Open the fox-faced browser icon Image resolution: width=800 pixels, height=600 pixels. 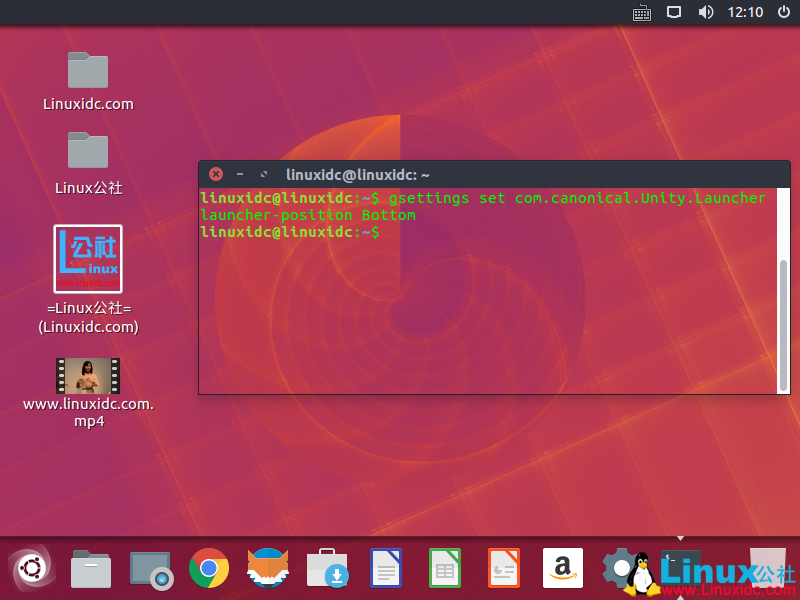[268, 568]
